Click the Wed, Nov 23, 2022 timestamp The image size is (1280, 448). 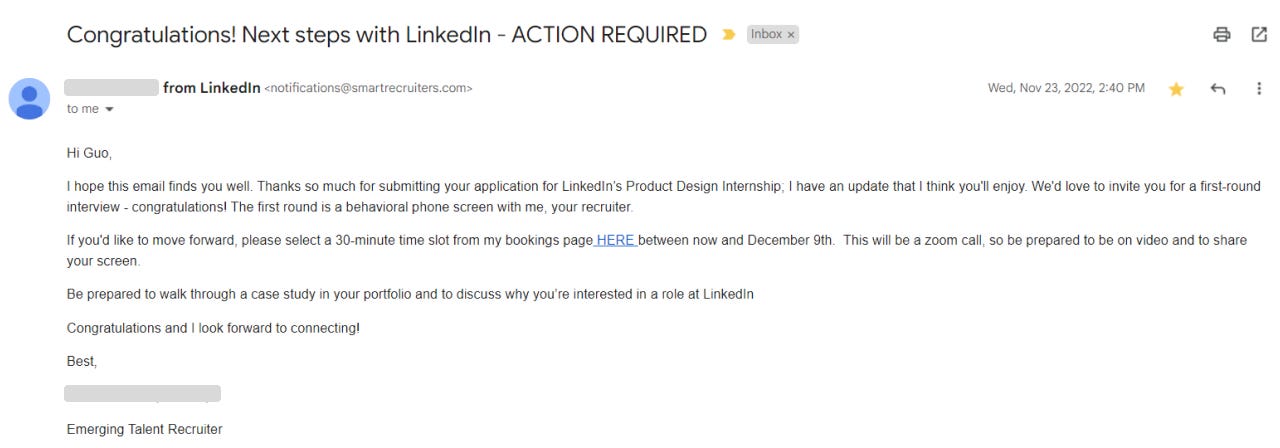point(1066,88)
